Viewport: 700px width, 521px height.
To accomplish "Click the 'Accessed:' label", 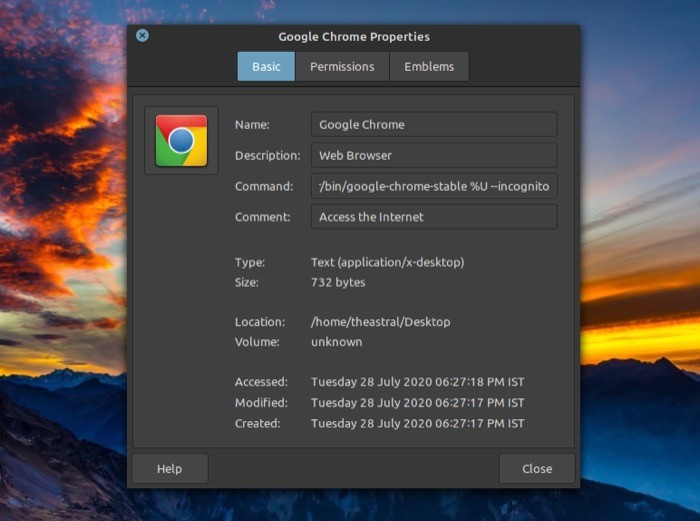I will point(261,382).
